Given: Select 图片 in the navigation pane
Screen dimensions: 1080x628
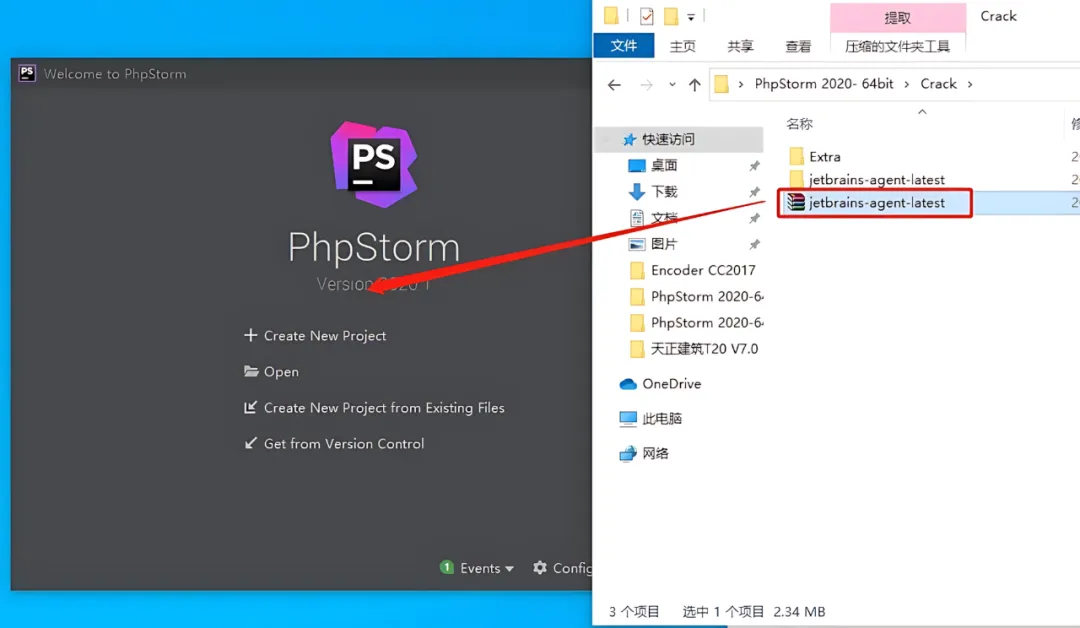Looking at the screenshot, I should tap(664, 244).
